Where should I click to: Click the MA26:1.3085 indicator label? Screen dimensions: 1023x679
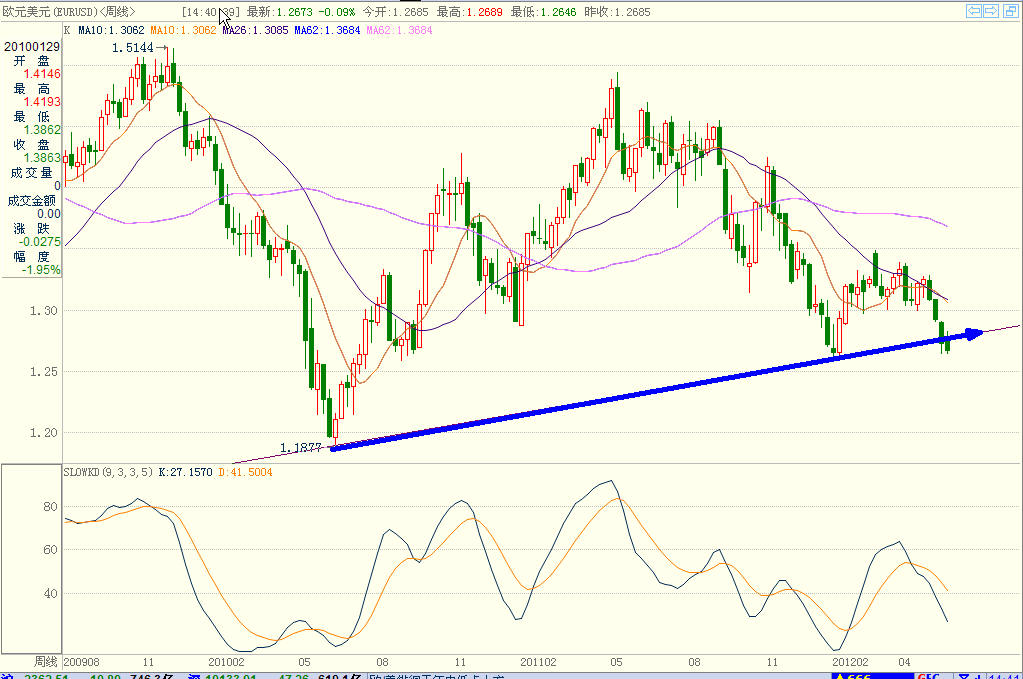pyautogui.click(x=255, y=30)
